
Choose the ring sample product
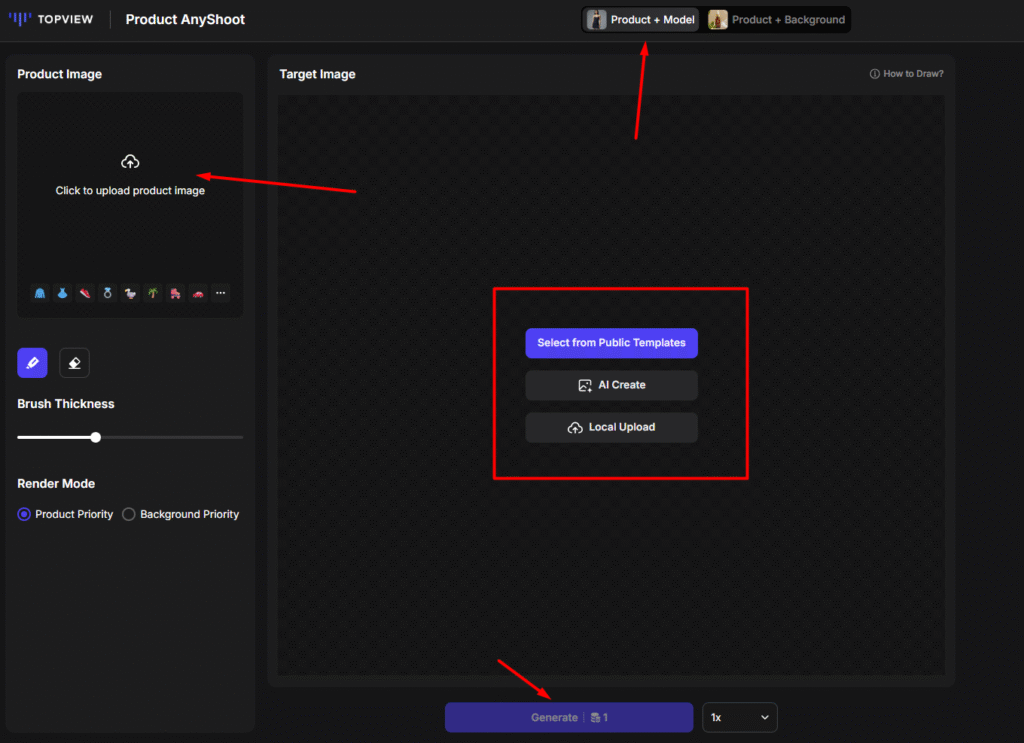point(107,294)
